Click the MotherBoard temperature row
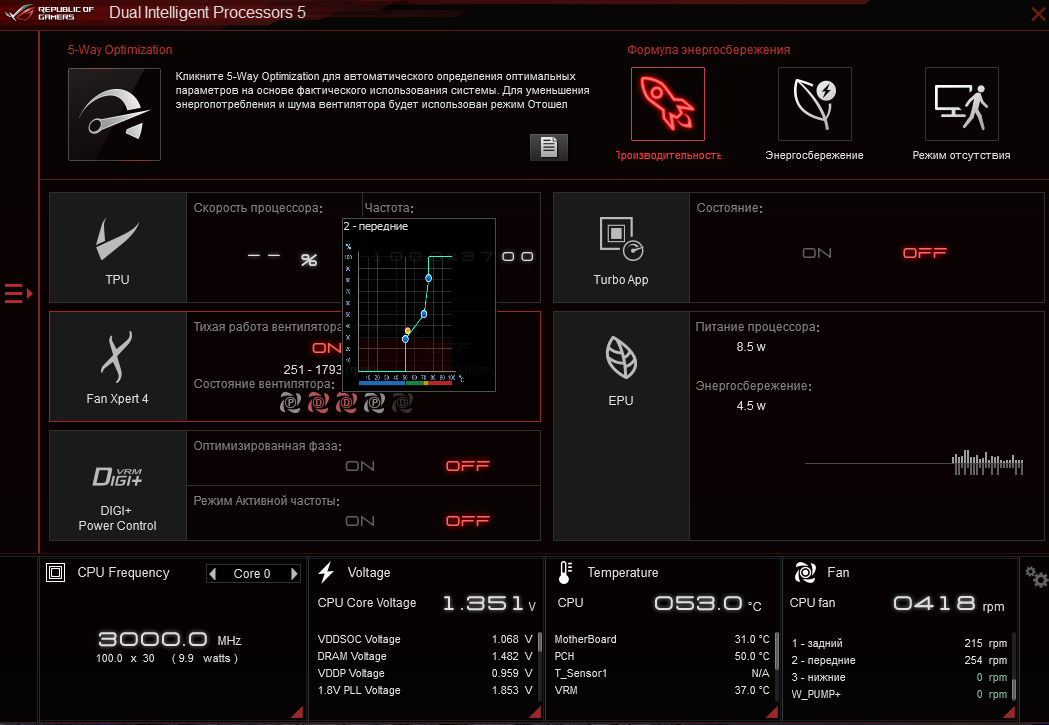 662,639
